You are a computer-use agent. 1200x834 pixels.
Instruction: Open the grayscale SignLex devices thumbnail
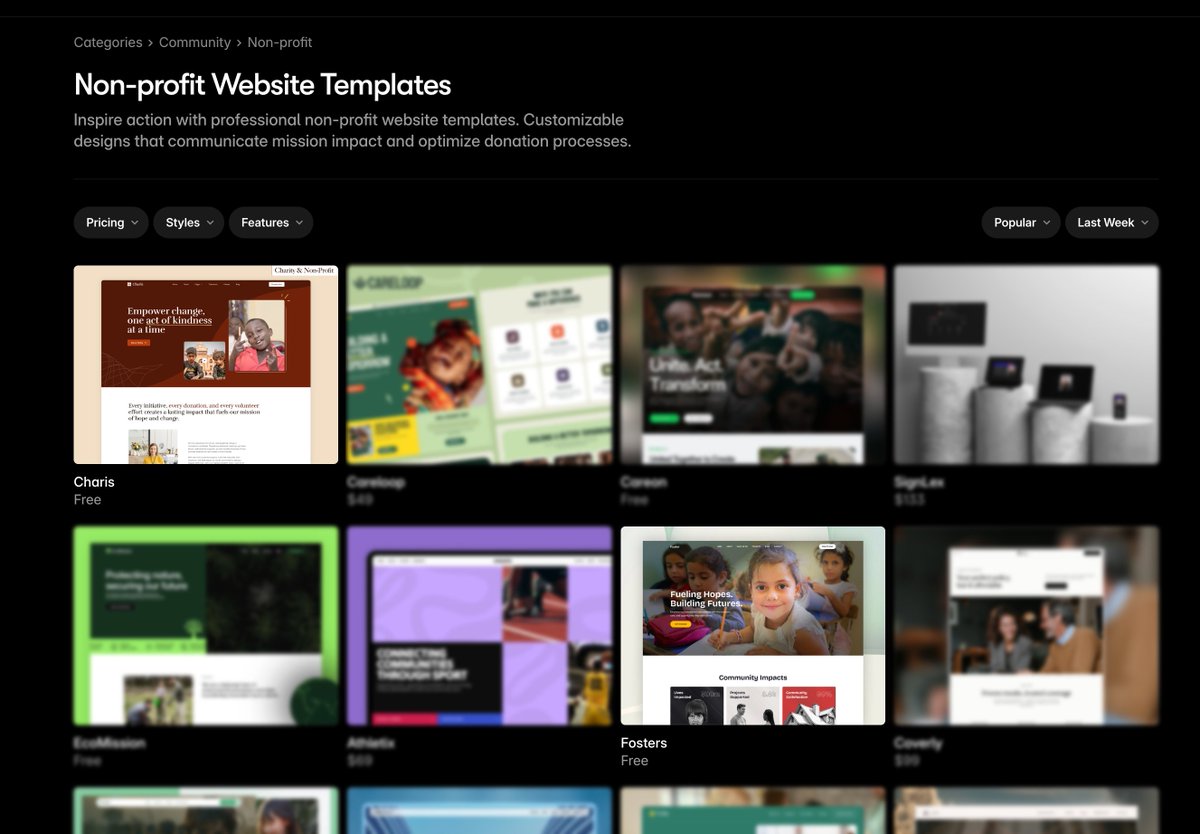click(1026, 364)
